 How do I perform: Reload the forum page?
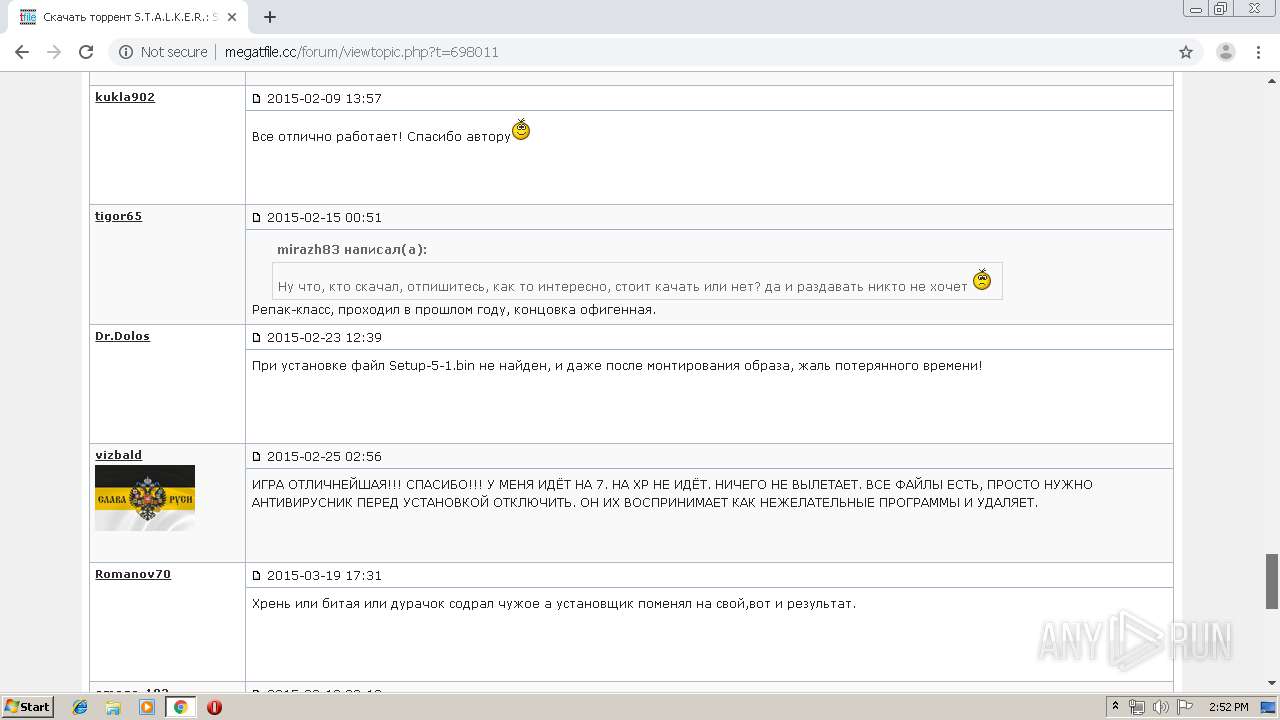(x=86, y=52)
